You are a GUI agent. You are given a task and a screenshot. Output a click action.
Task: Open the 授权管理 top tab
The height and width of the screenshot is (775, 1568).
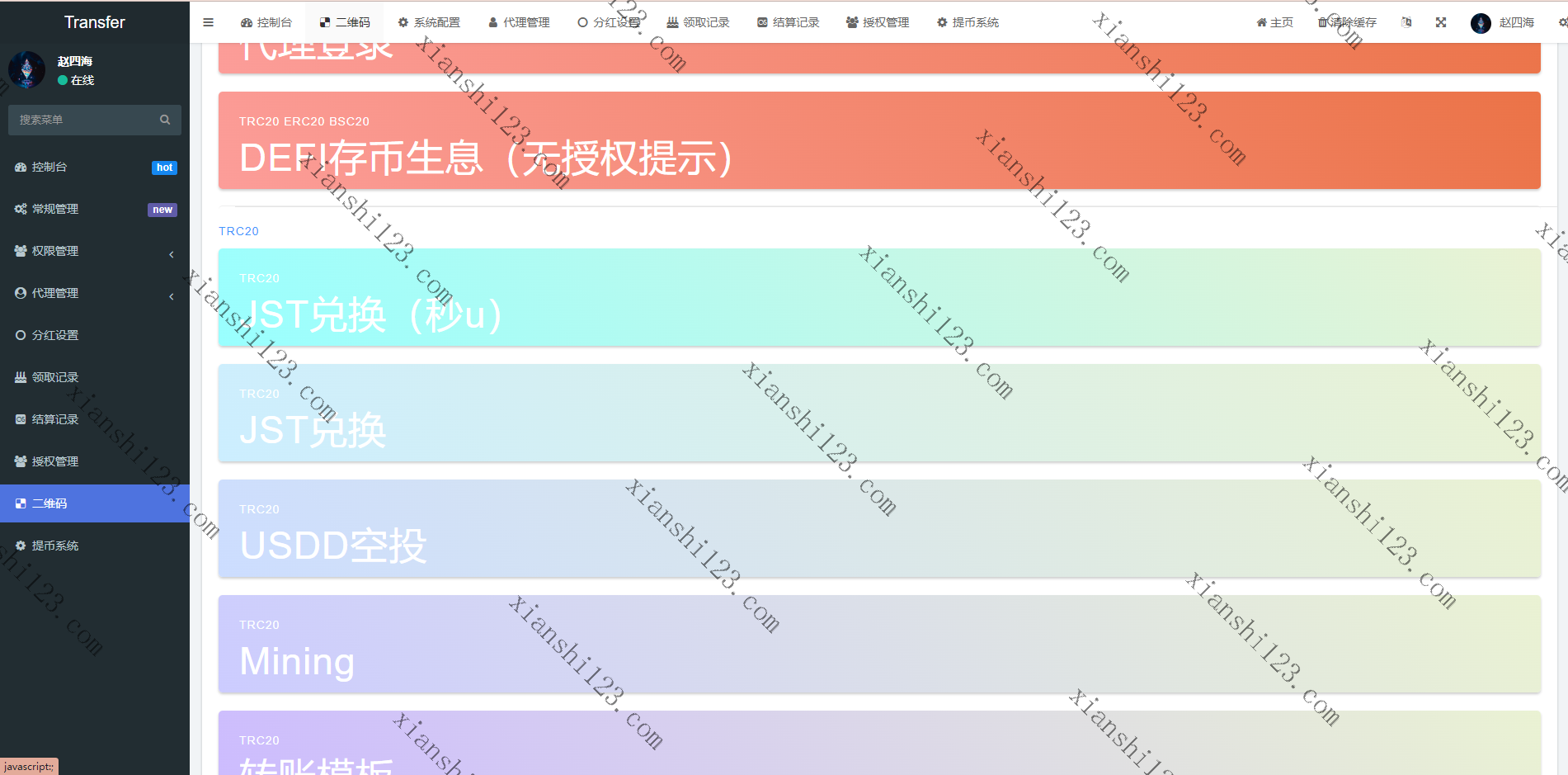point(878,22)
